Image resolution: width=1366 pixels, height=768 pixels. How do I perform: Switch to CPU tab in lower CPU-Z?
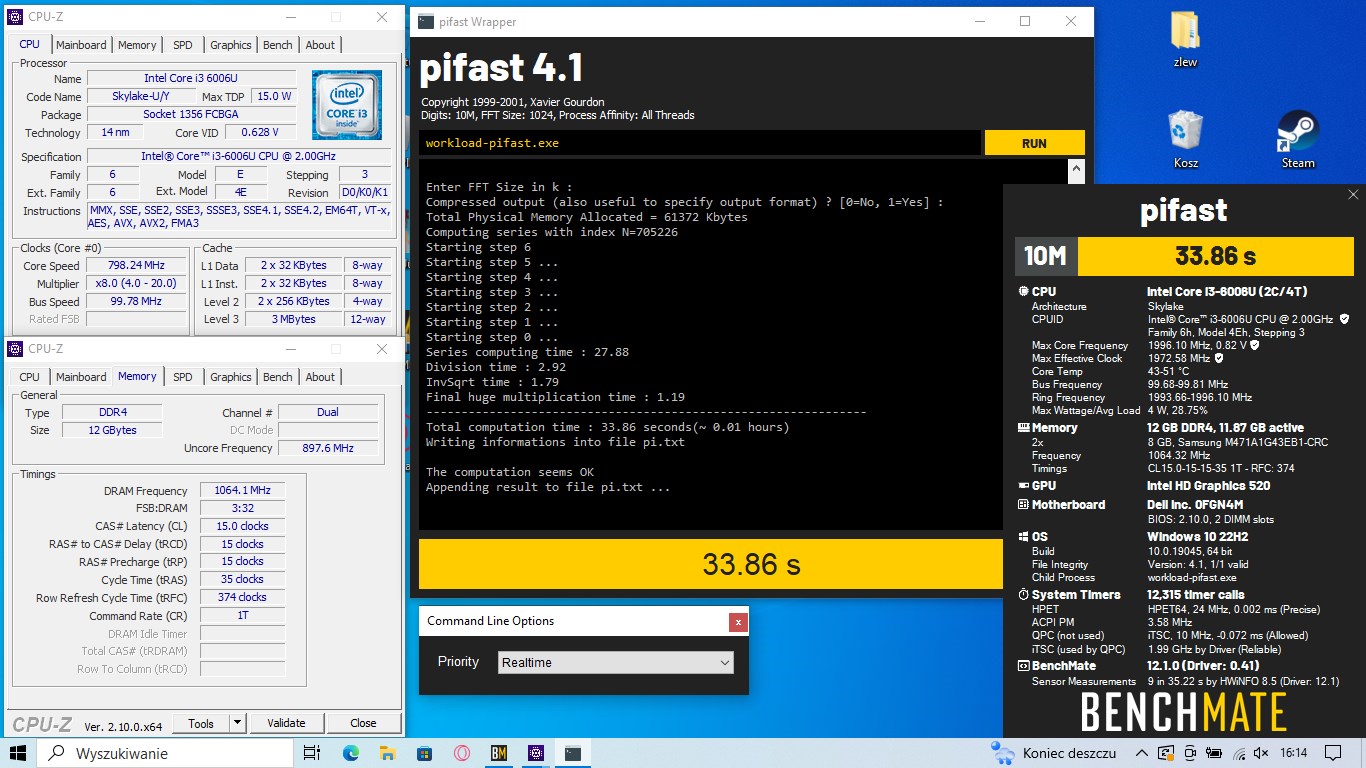pos(30,377)
